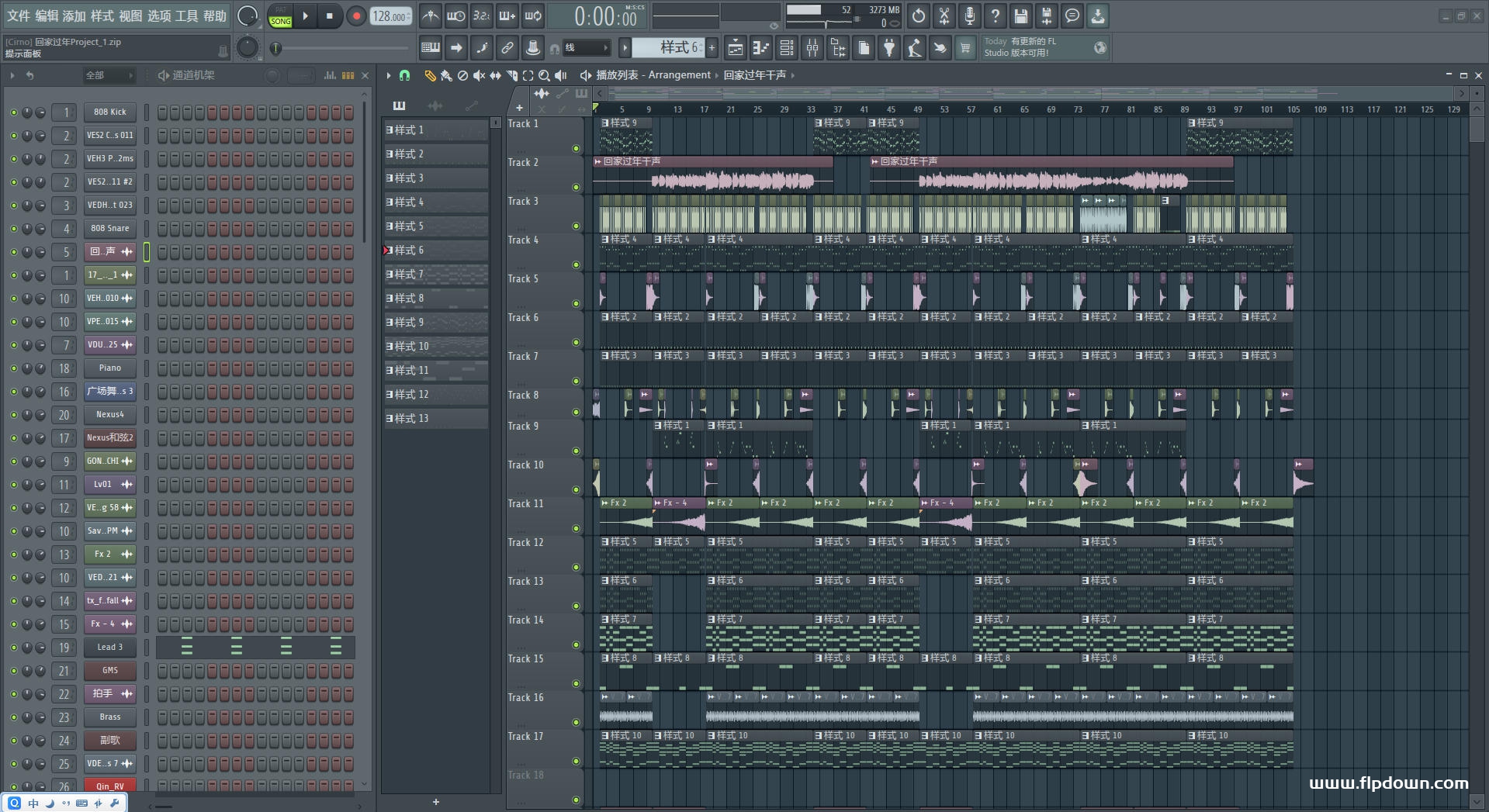Open the 文件 menu
Viewport: 1489px width, 812px height.
click(x=19, y=16)
